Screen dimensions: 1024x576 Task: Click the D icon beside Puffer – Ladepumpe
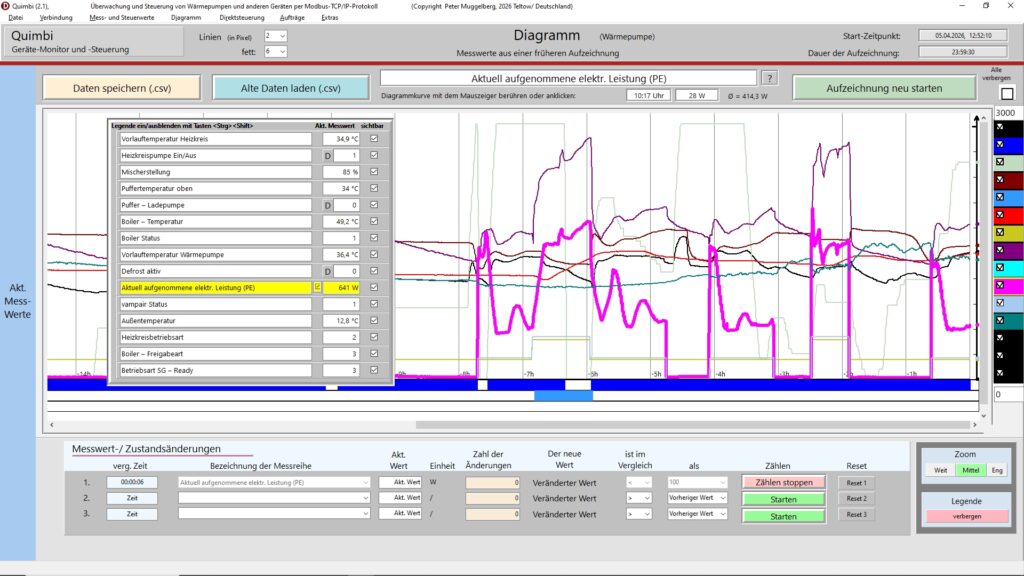326,205
